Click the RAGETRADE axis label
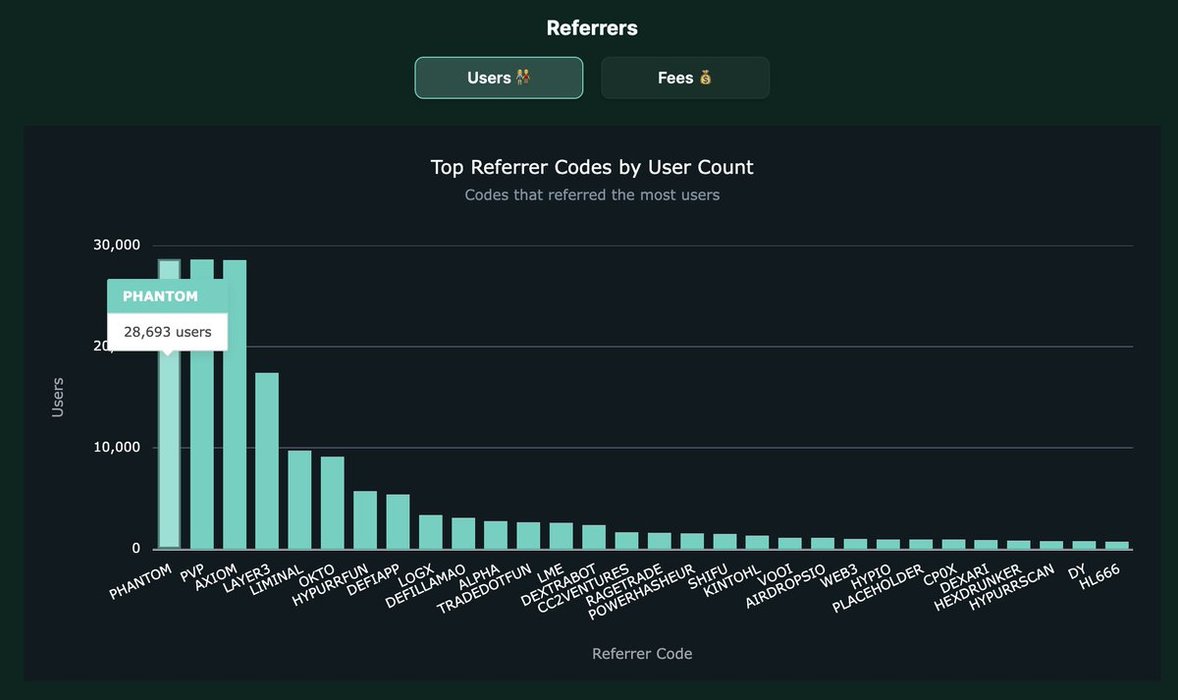1178x700 pixels. click(624, 585)
